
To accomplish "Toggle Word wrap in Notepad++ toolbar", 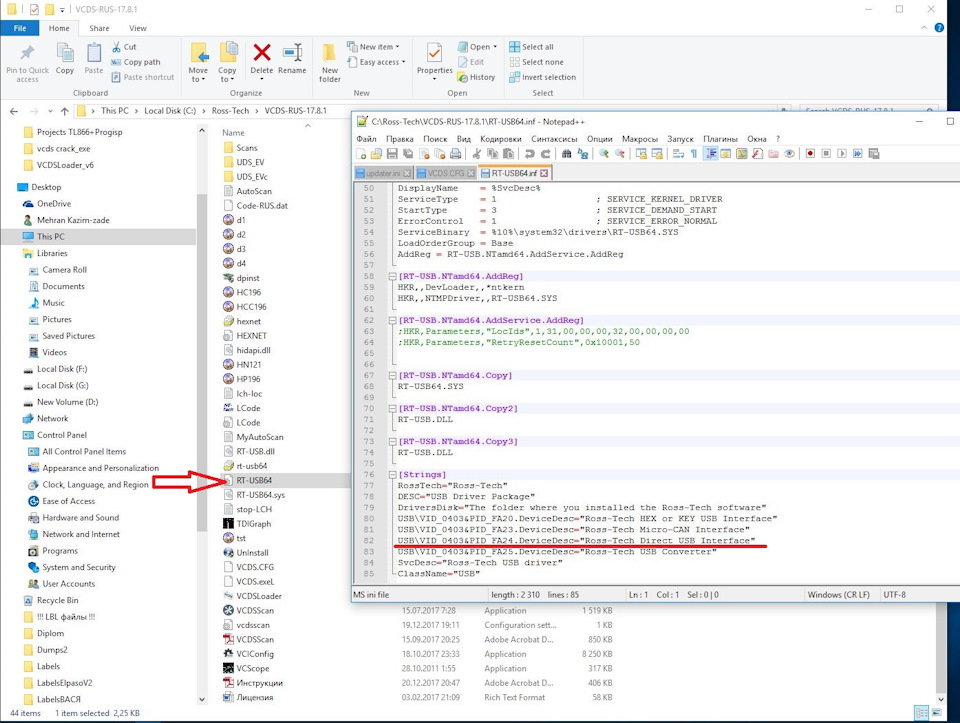I will [x=678, y=154].
